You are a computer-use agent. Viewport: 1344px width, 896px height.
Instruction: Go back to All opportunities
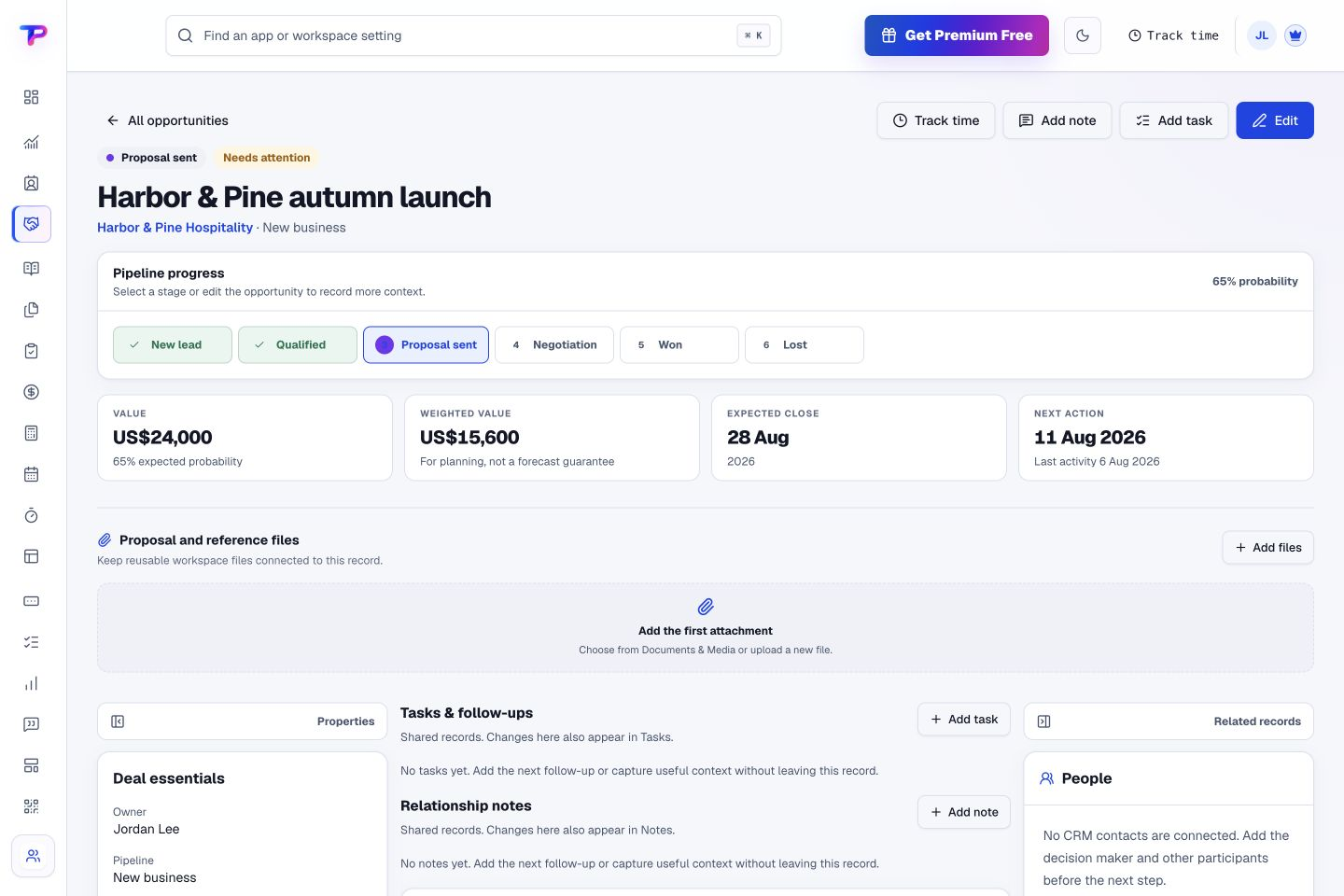point(167,120)
